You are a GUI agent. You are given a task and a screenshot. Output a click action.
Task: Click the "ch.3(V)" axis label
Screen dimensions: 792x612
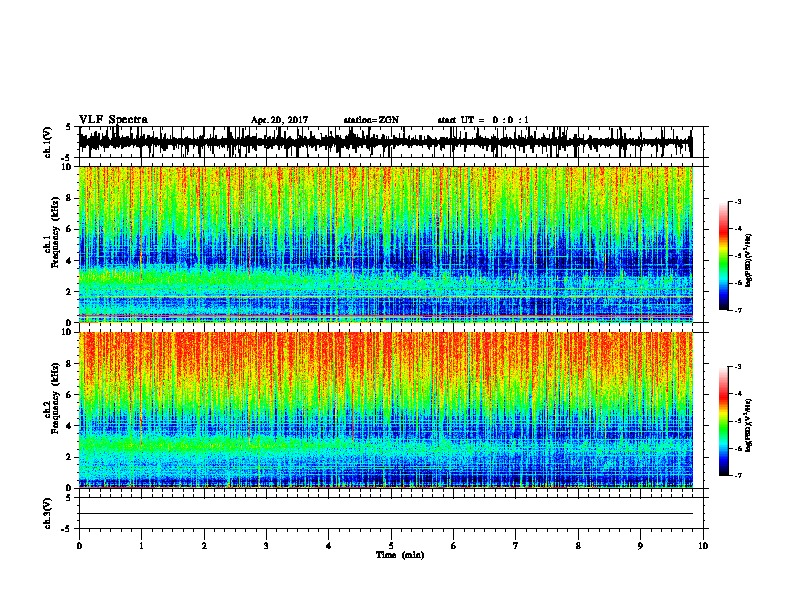point(48,513)
